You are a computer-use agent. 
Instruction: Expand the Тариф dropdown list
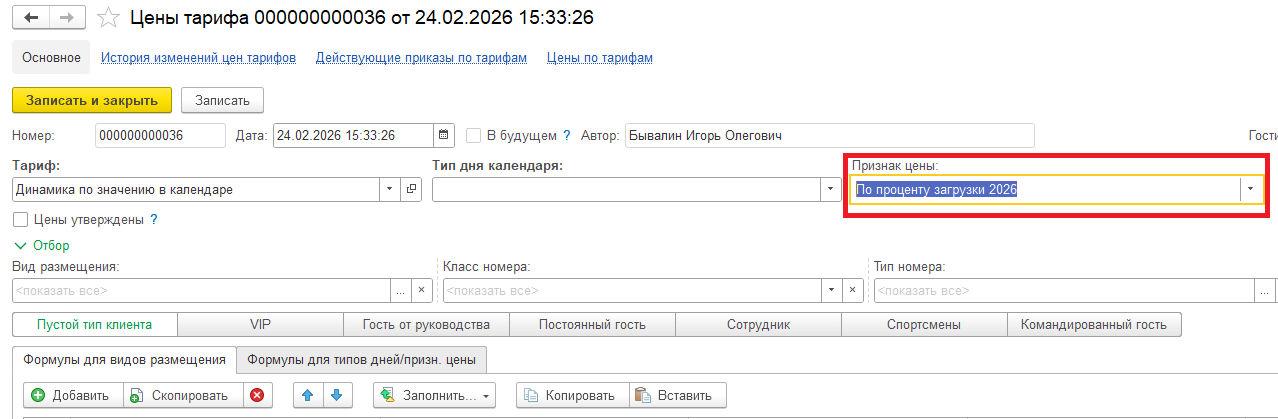click(x=390, y=189)
